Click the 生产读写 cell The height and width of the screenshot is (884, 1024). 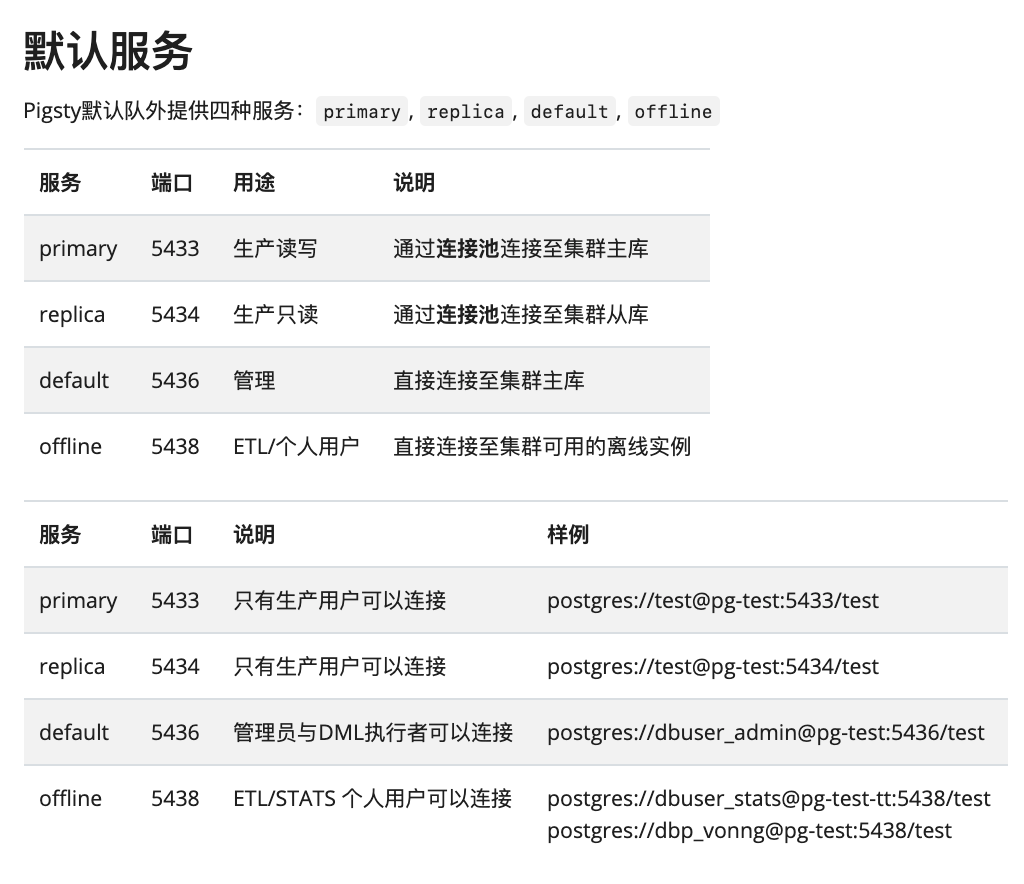coord(275,248)
